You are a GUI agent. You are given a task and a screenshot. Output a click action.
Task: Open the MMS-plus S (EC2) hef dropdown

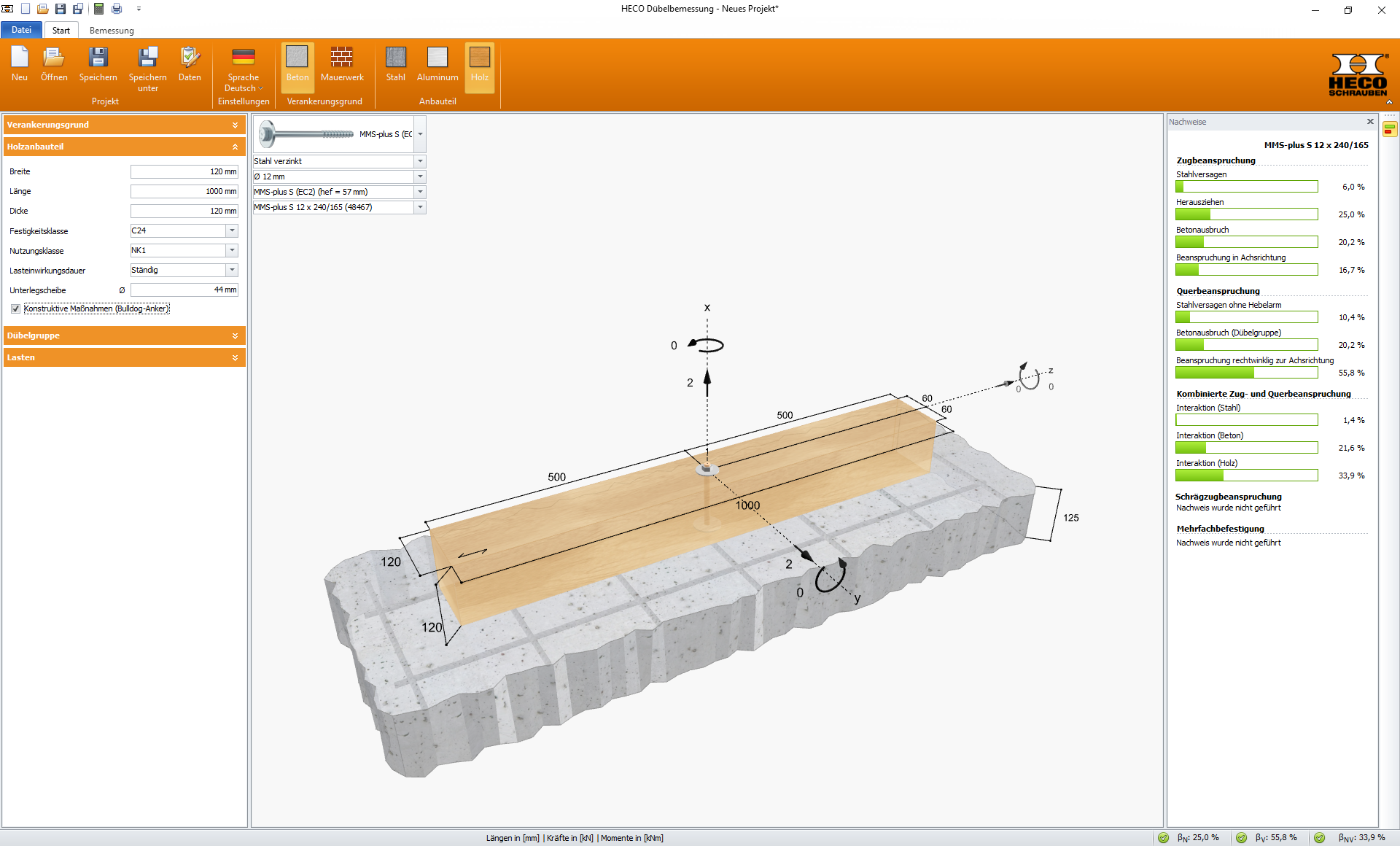pyautogui.click(x=420, y=193)
